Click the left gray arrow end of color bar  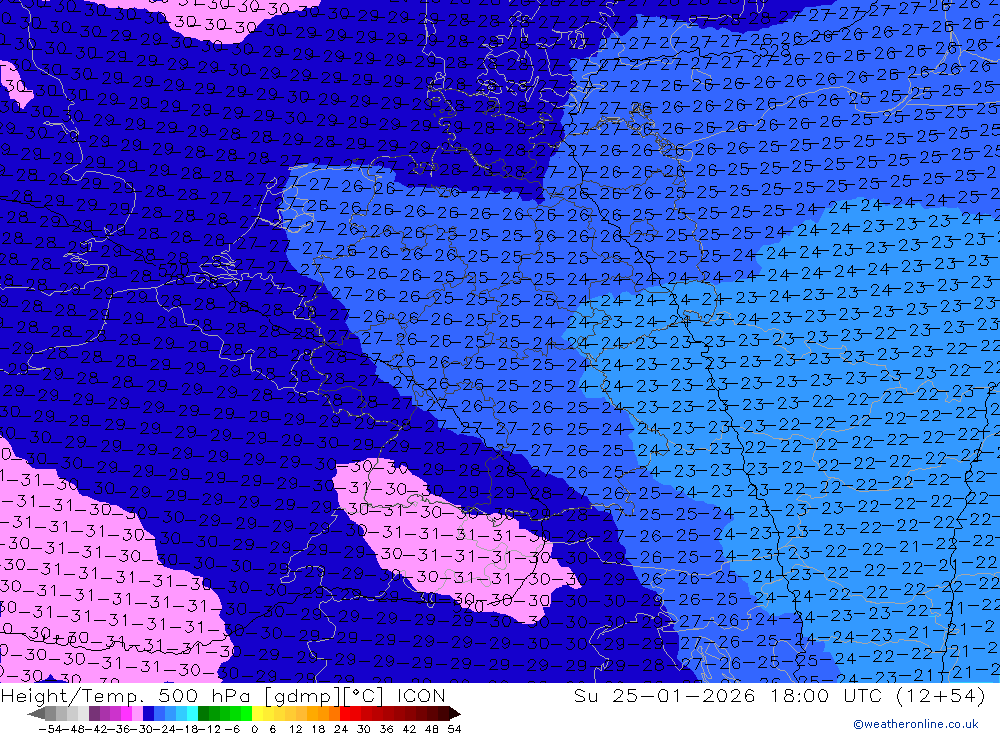point(36,713)
